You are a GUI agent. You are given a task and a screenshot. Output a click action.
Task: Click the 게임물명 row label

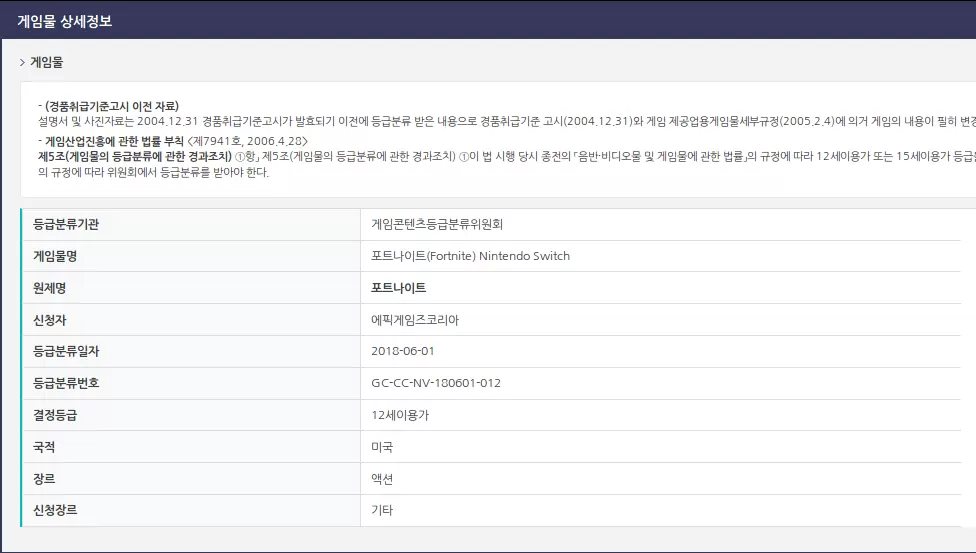pos(55,256)
